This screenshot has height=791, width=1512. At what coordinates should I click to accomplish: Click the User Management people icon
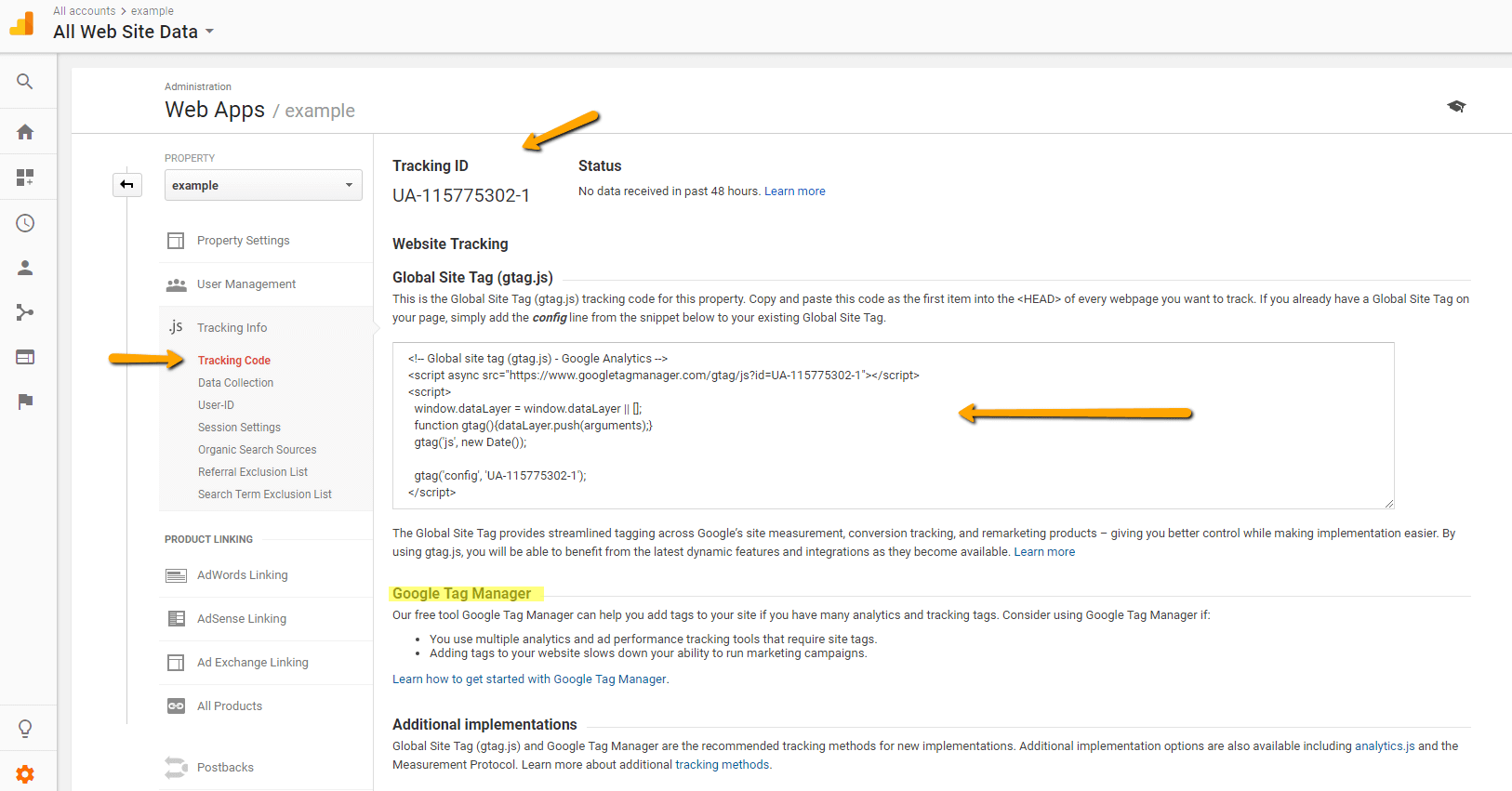[176, 284]
